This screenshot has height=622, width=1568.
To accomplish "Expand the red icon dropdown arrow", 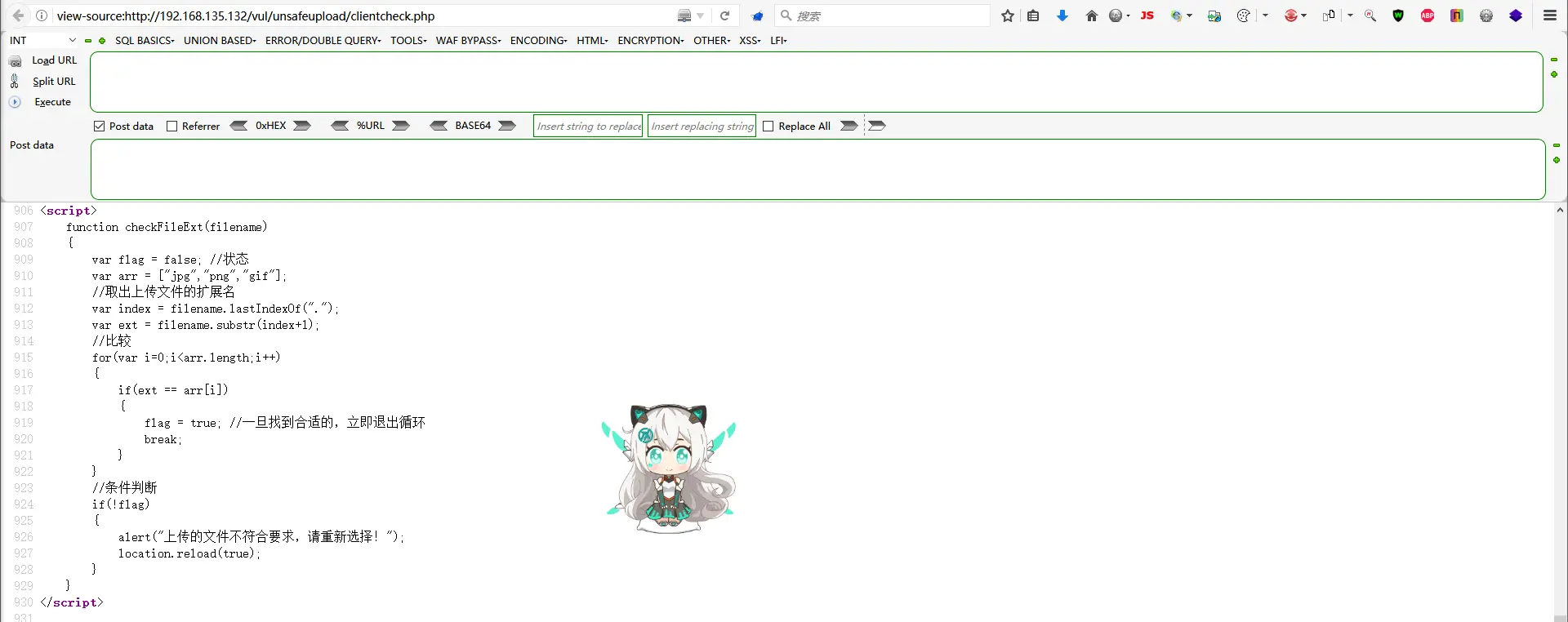I will coord(1304,16).
